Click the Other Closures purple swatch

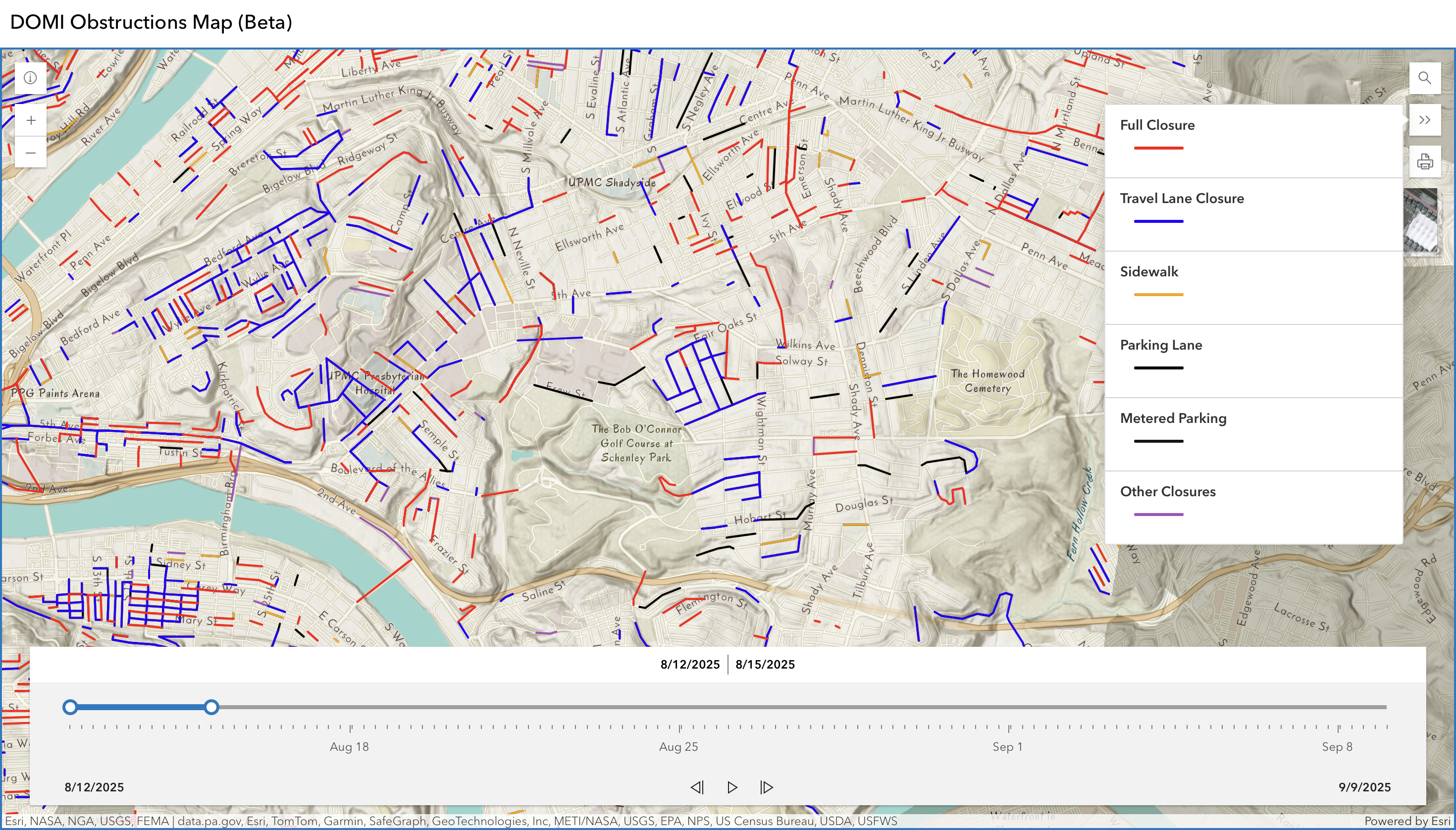pos(1158,514)
